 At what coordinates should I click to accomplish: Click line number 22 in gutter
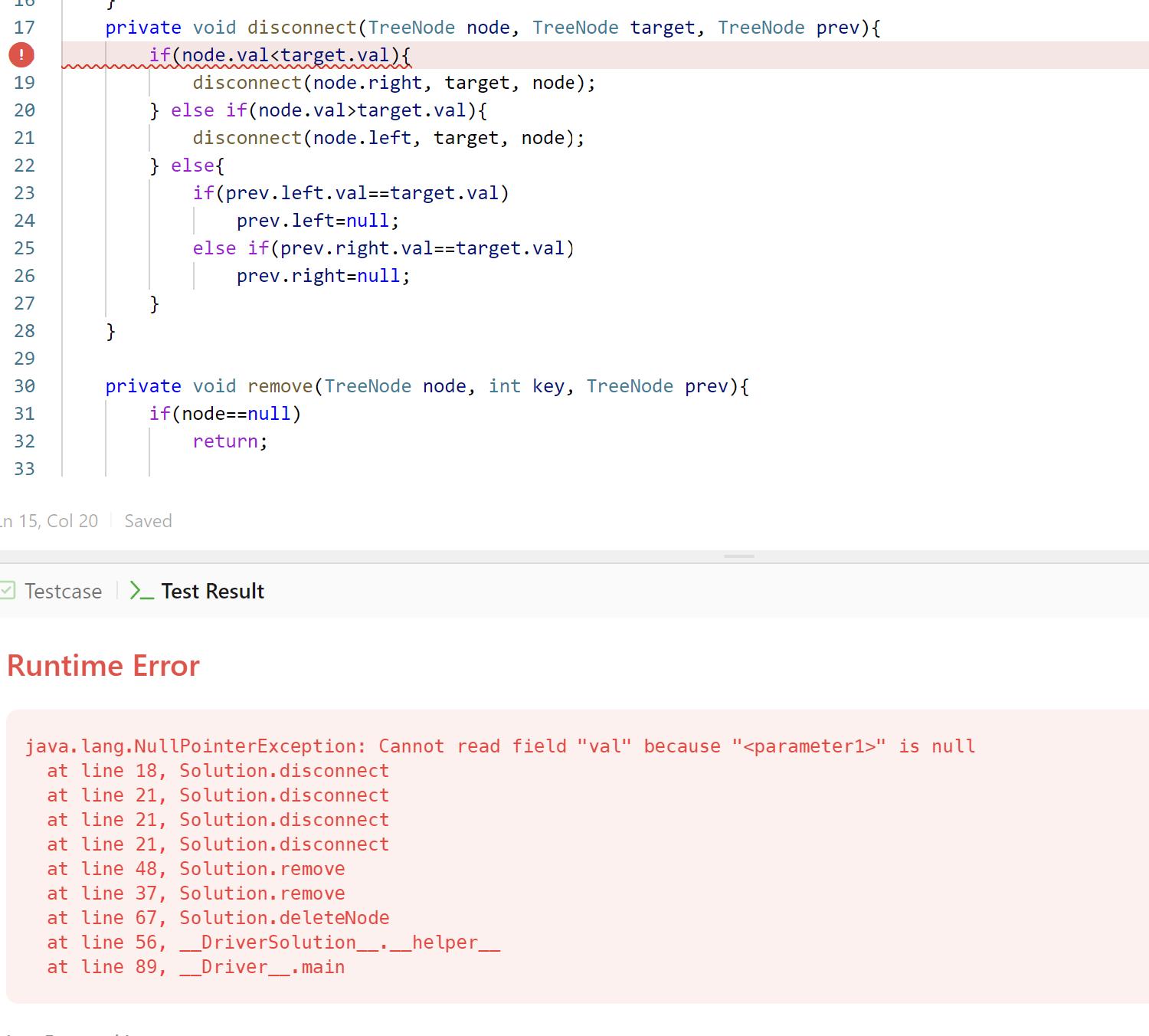click(25, 166)
